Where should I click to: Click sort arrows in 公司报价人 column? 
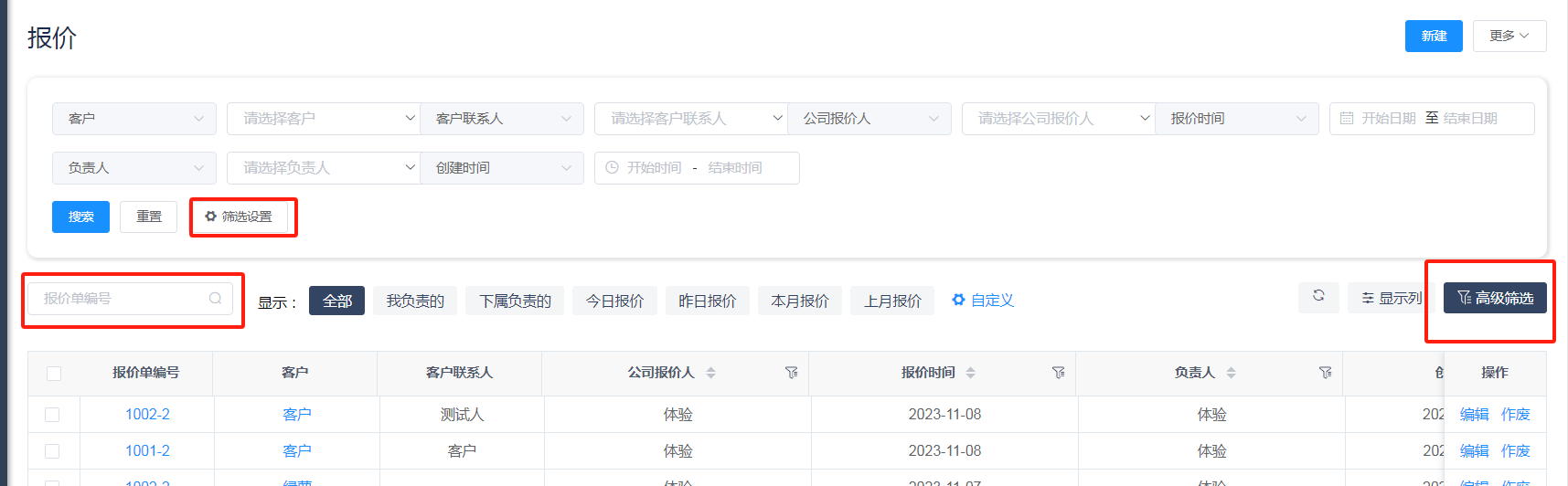tap(710, 373)
